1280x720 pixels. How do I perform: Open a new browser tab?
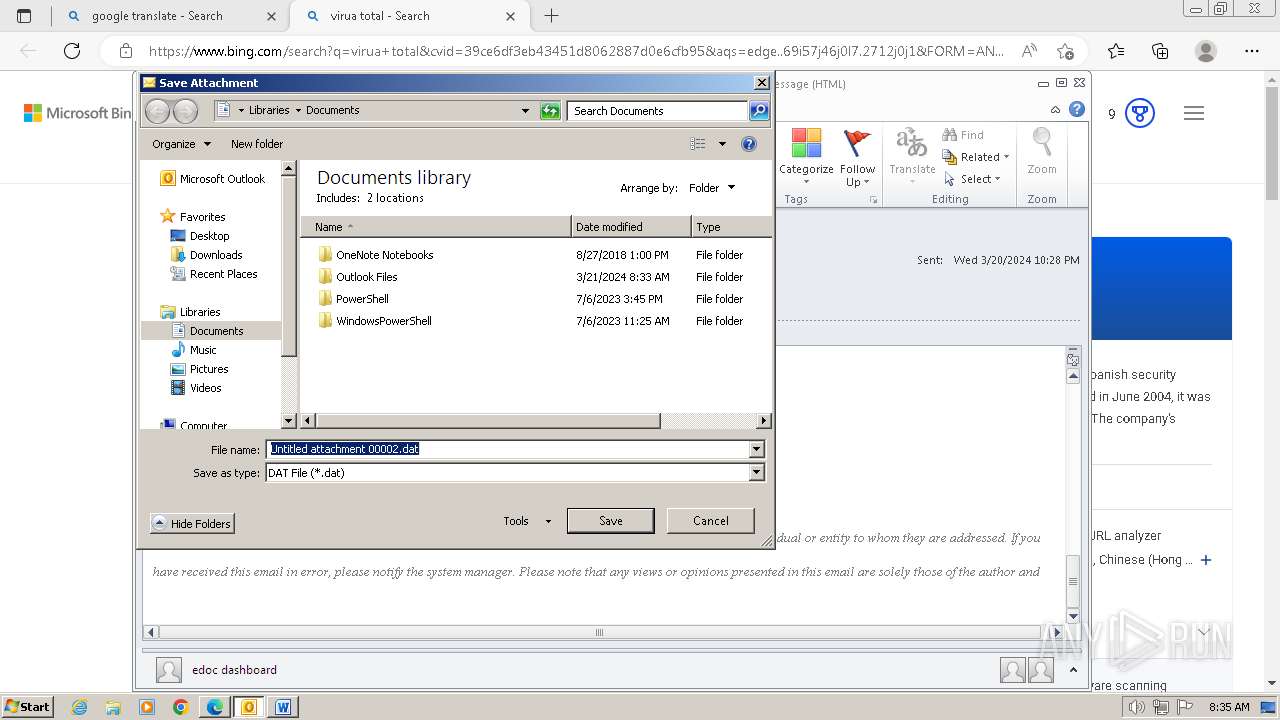[551, 16]
